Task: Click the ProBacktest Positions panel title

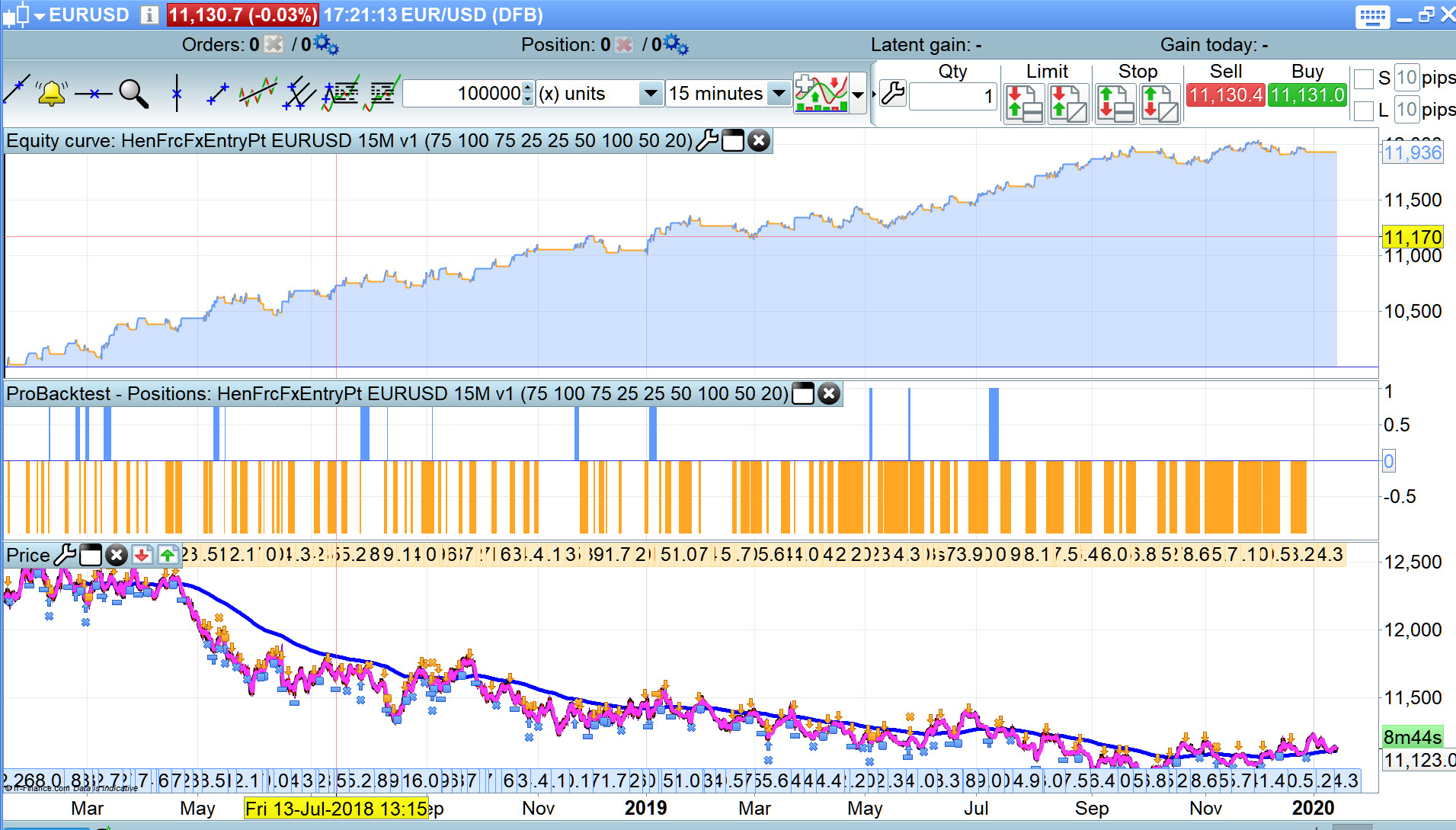Action: point(398,393)
